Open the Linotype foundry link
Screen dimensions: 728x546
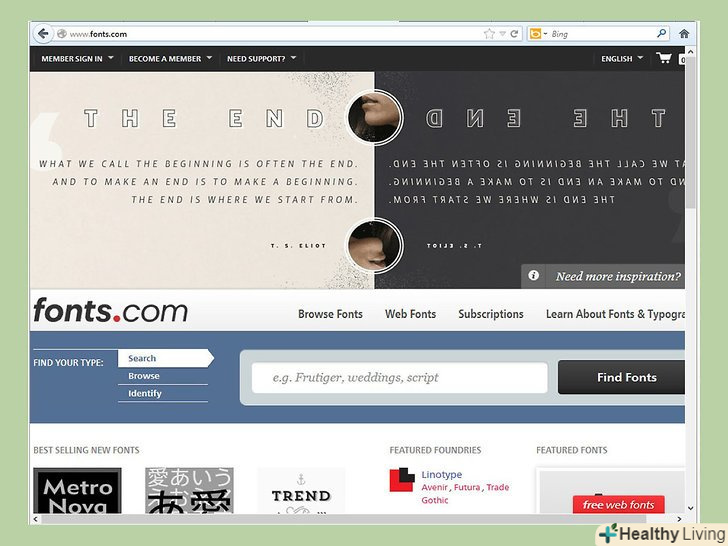(x=442, y=474)
